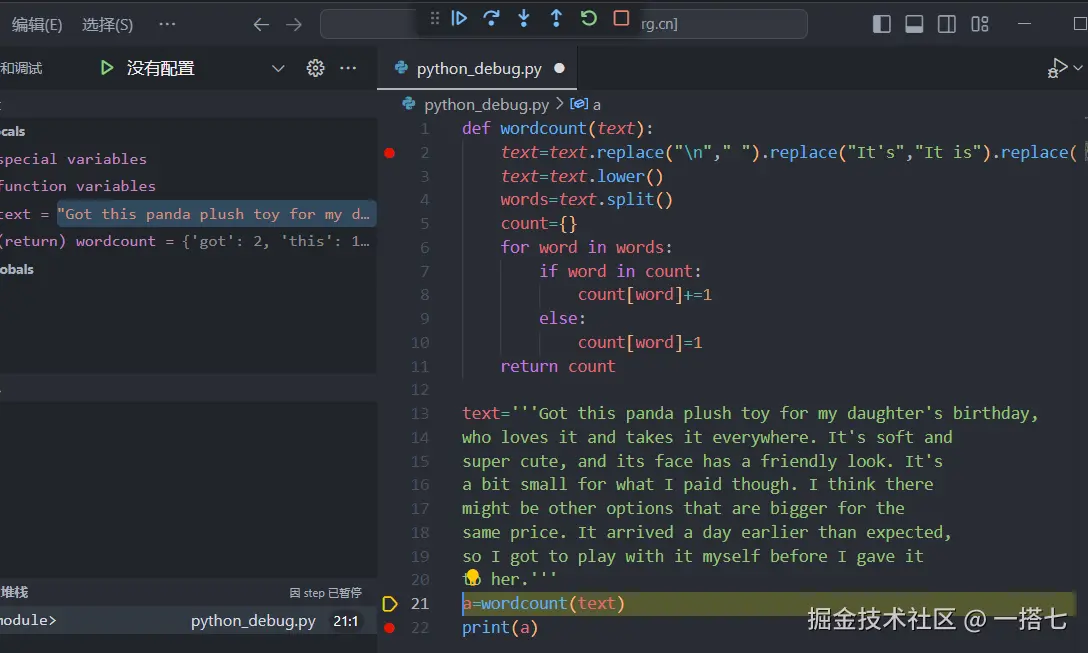Image resolution: width=1088 pixels, height=653 pixels.
Task: Open launch.json with the gear icon
Action: [x=315, y=68]
